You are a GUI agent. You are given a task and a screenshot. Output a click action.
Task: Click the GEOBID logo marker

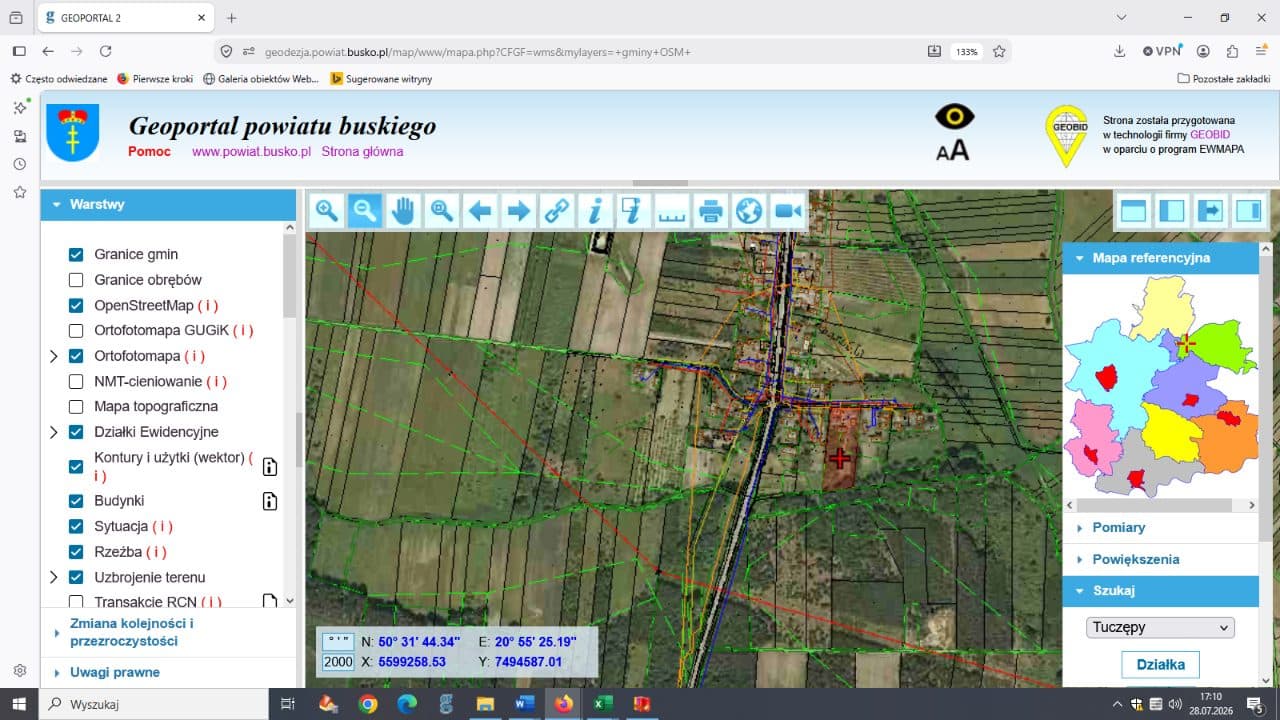[1066, 135]
